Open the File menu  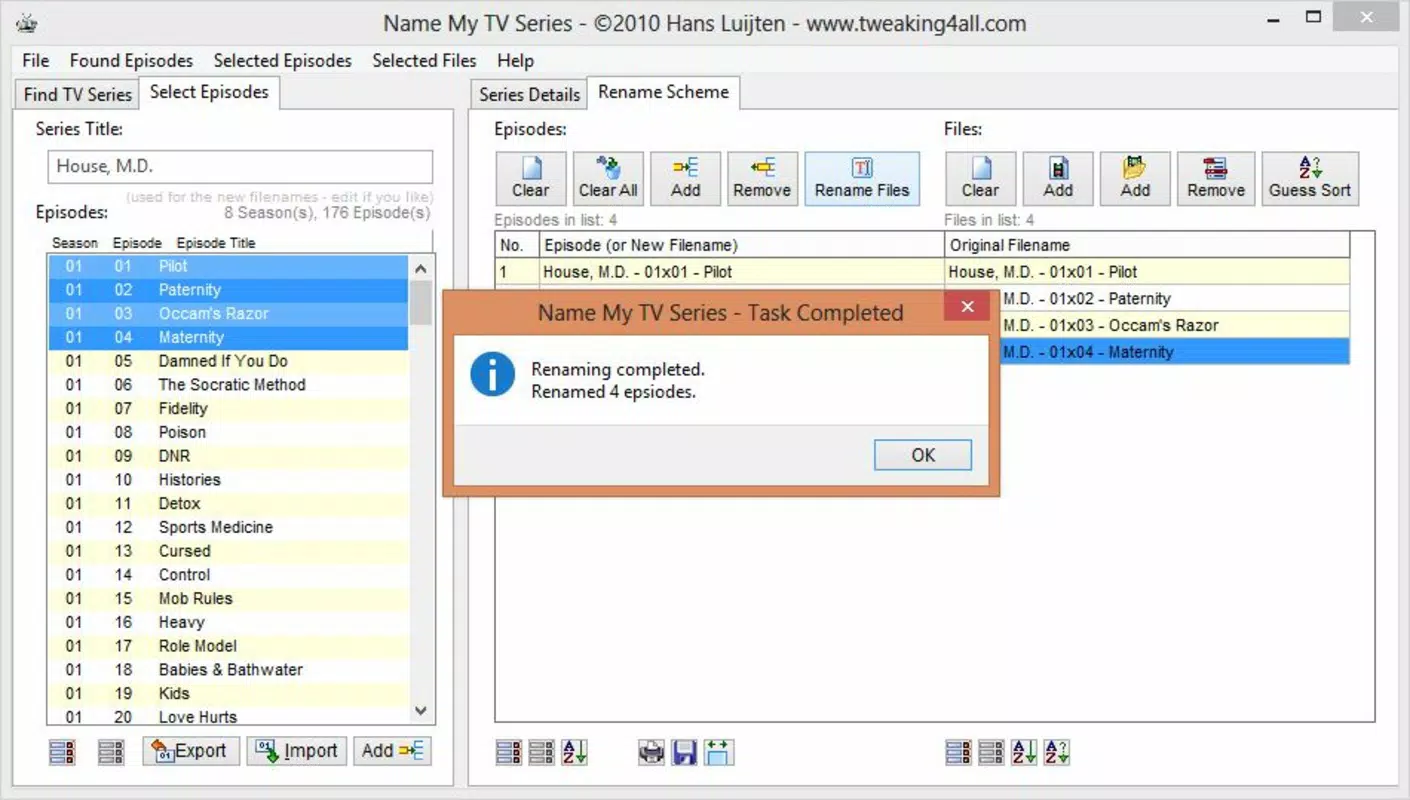pos(36,60)
